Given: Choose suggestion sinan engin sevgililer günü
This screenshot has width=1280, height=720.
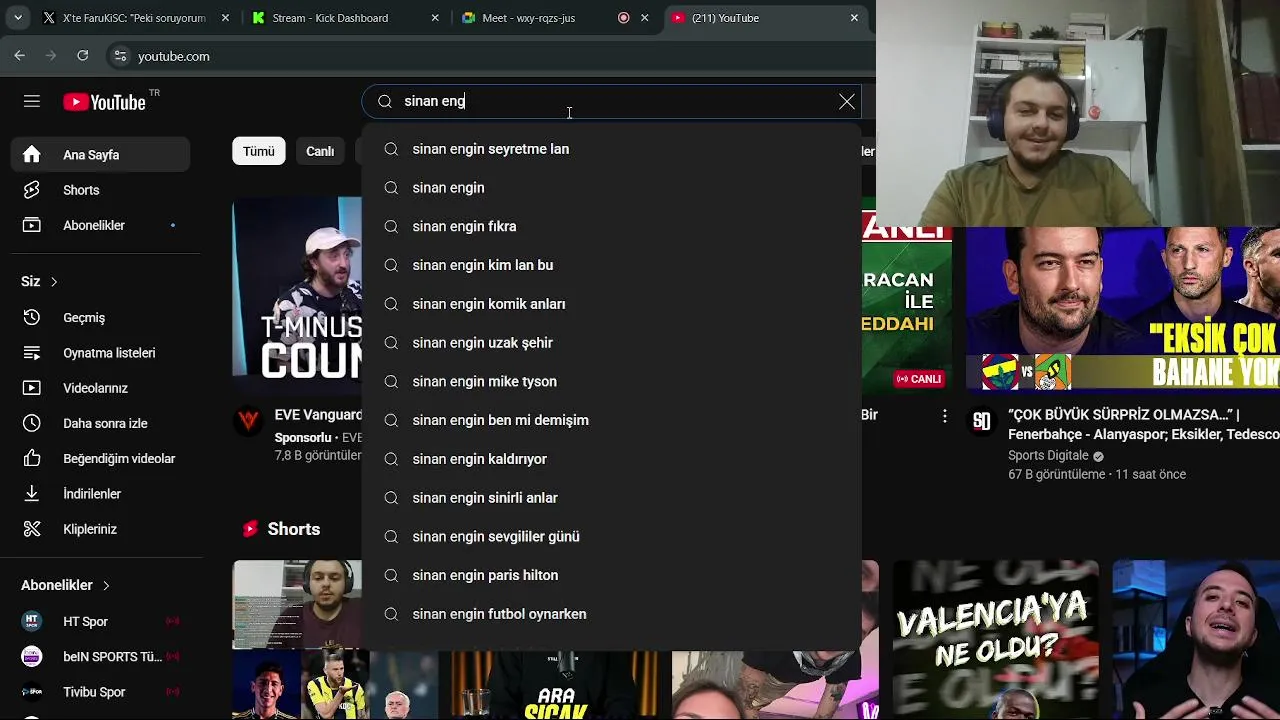Looking at the screenshot, I should pyautogui.click(x=611, y=537).
